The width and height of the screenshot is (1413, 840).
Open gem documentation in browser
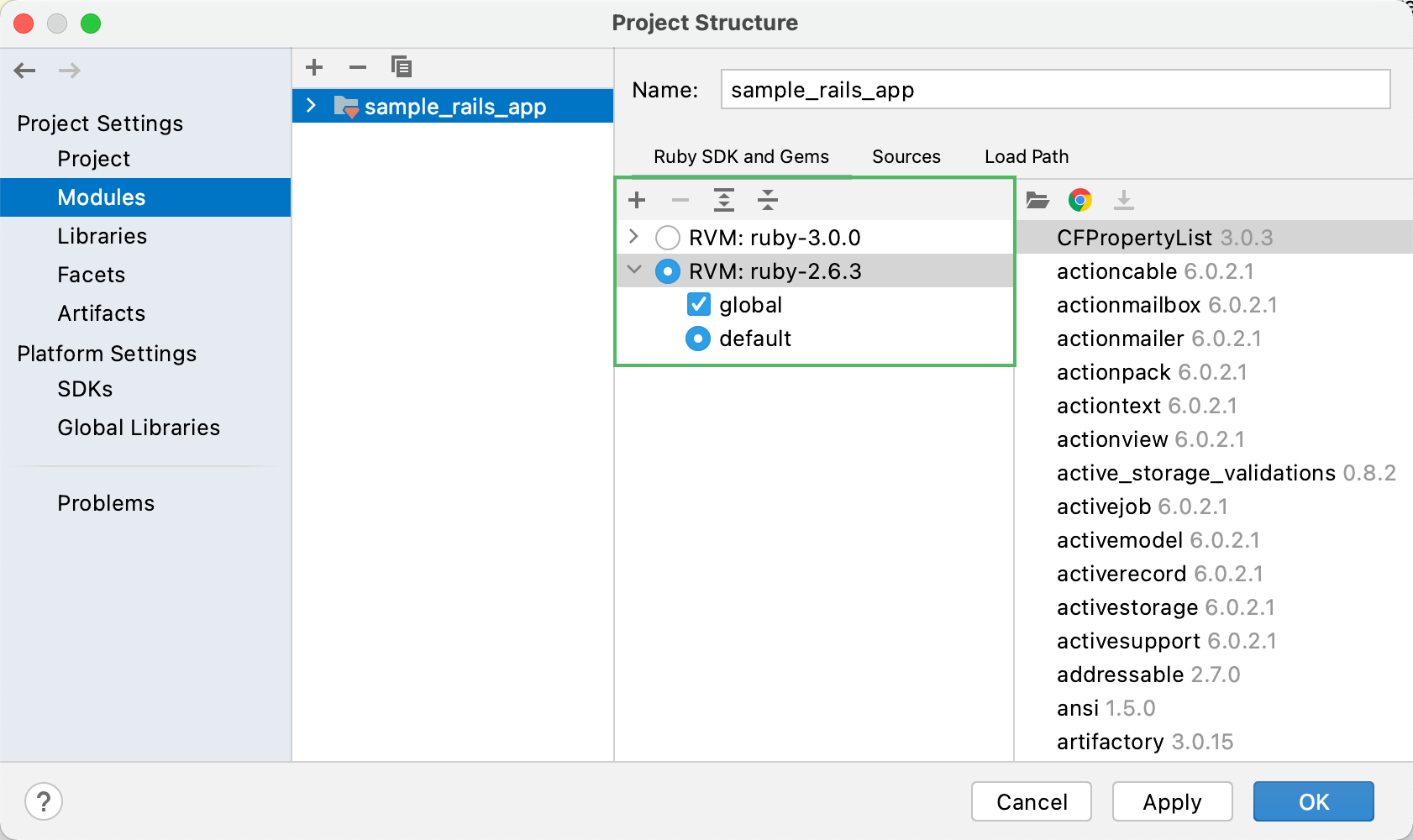1081,200
